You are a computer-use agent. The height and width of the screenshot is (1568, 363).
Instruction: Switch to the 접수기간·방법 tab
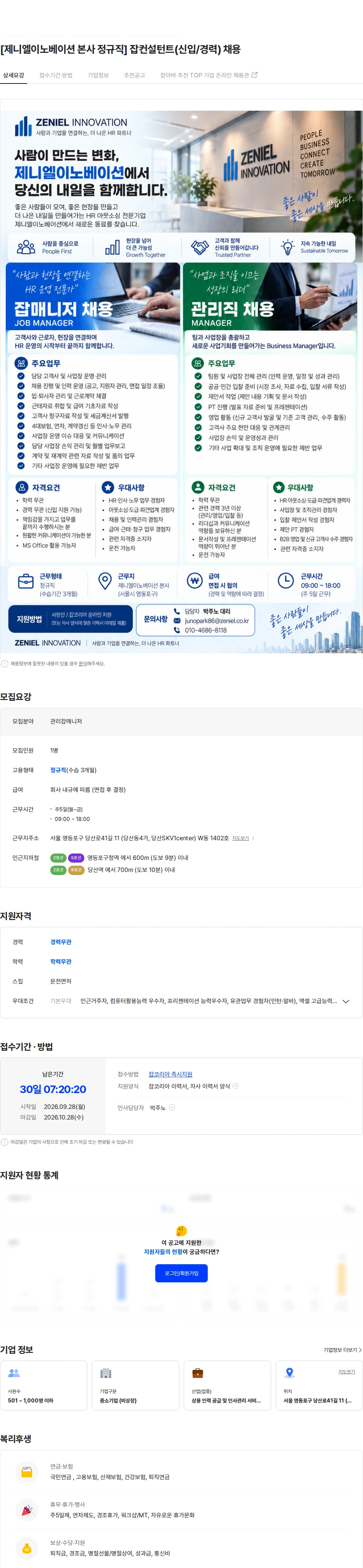click(56, 76)
